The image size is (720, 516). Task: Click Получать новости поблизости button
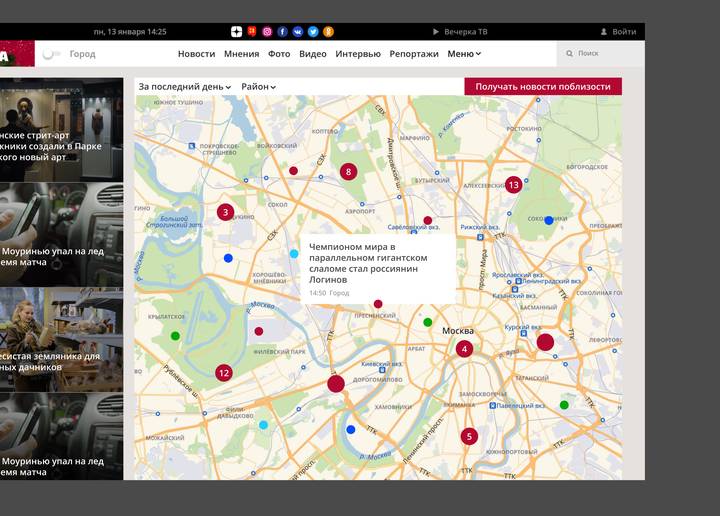click(x=543, y=87)
